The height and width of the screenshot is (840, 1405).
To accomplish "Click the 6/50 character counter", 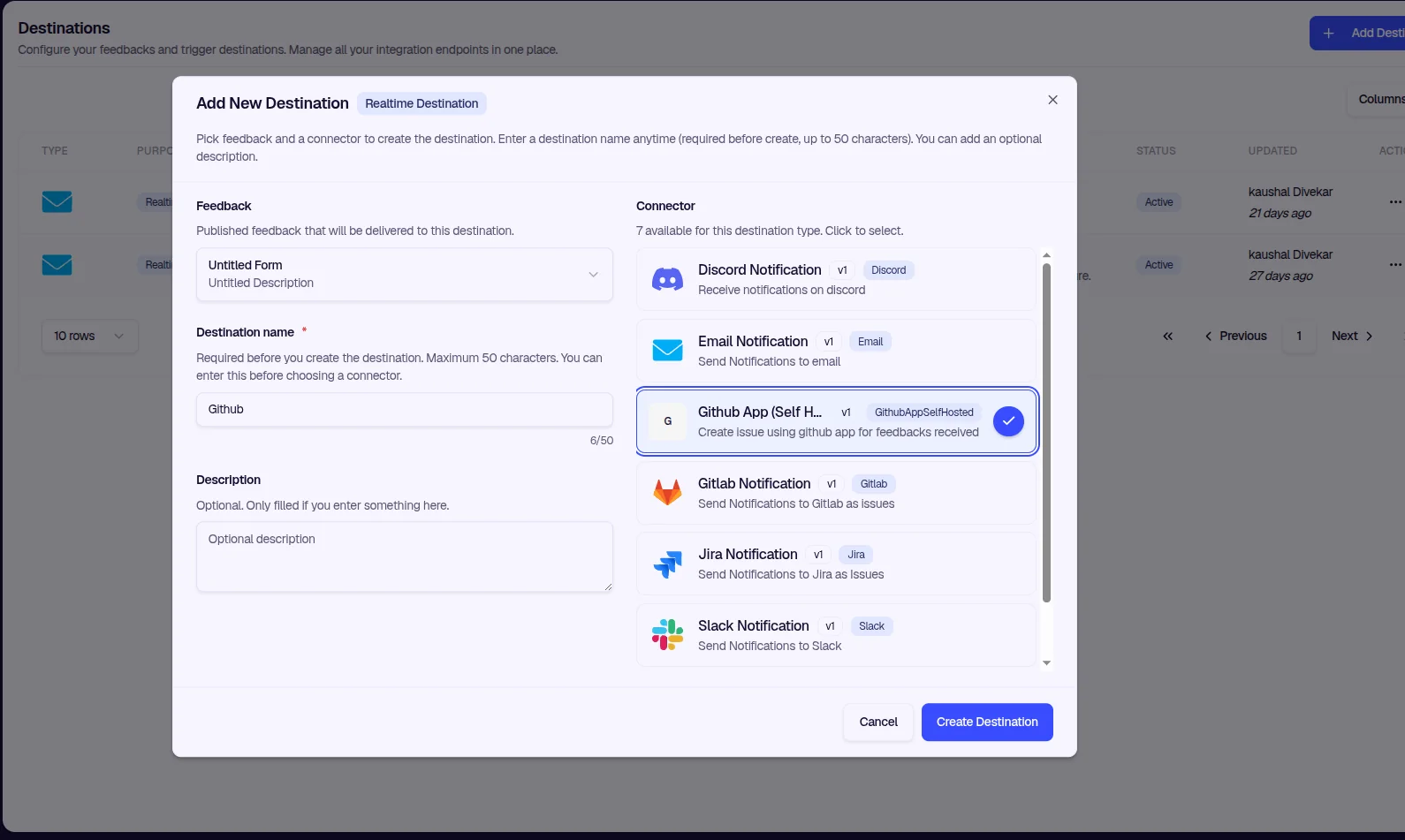I will tap(602, 441).
